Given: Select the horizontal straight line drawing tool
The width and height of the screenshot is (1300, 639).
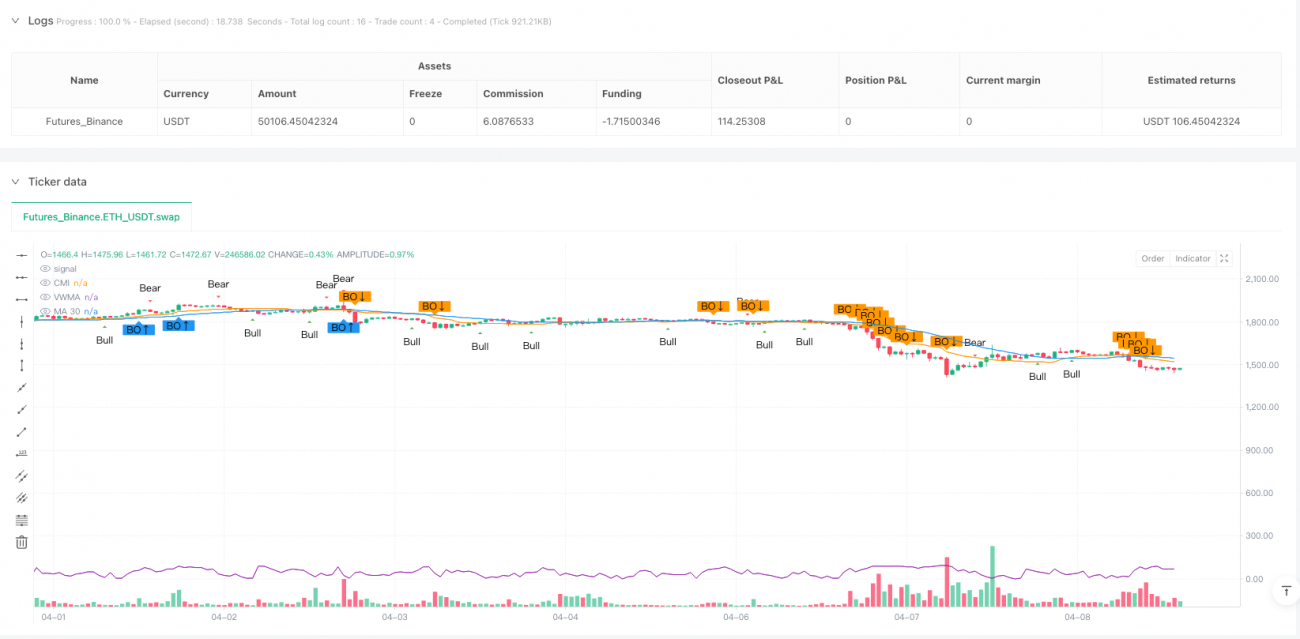Looking at the screenshot, I should (x=21, y=255).
